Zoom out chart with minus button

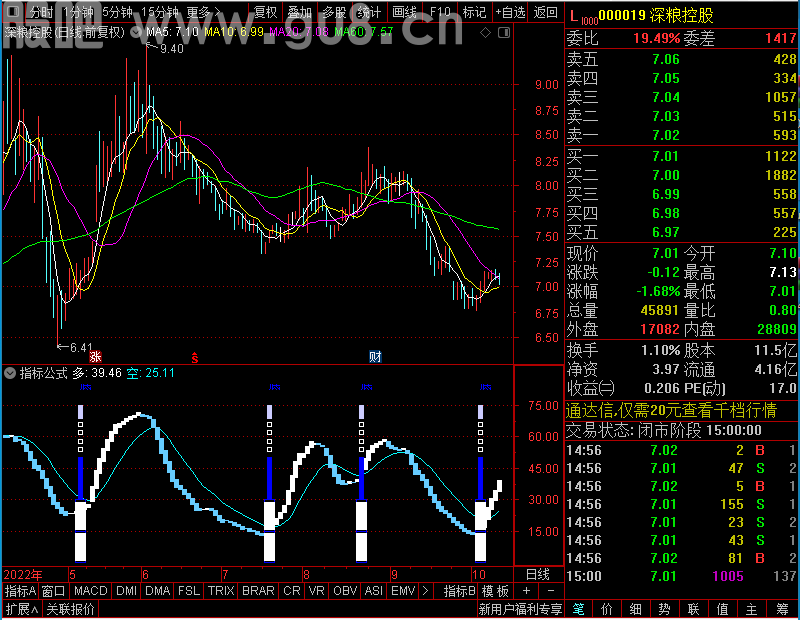pyautogui.click(x=551, y=591)
